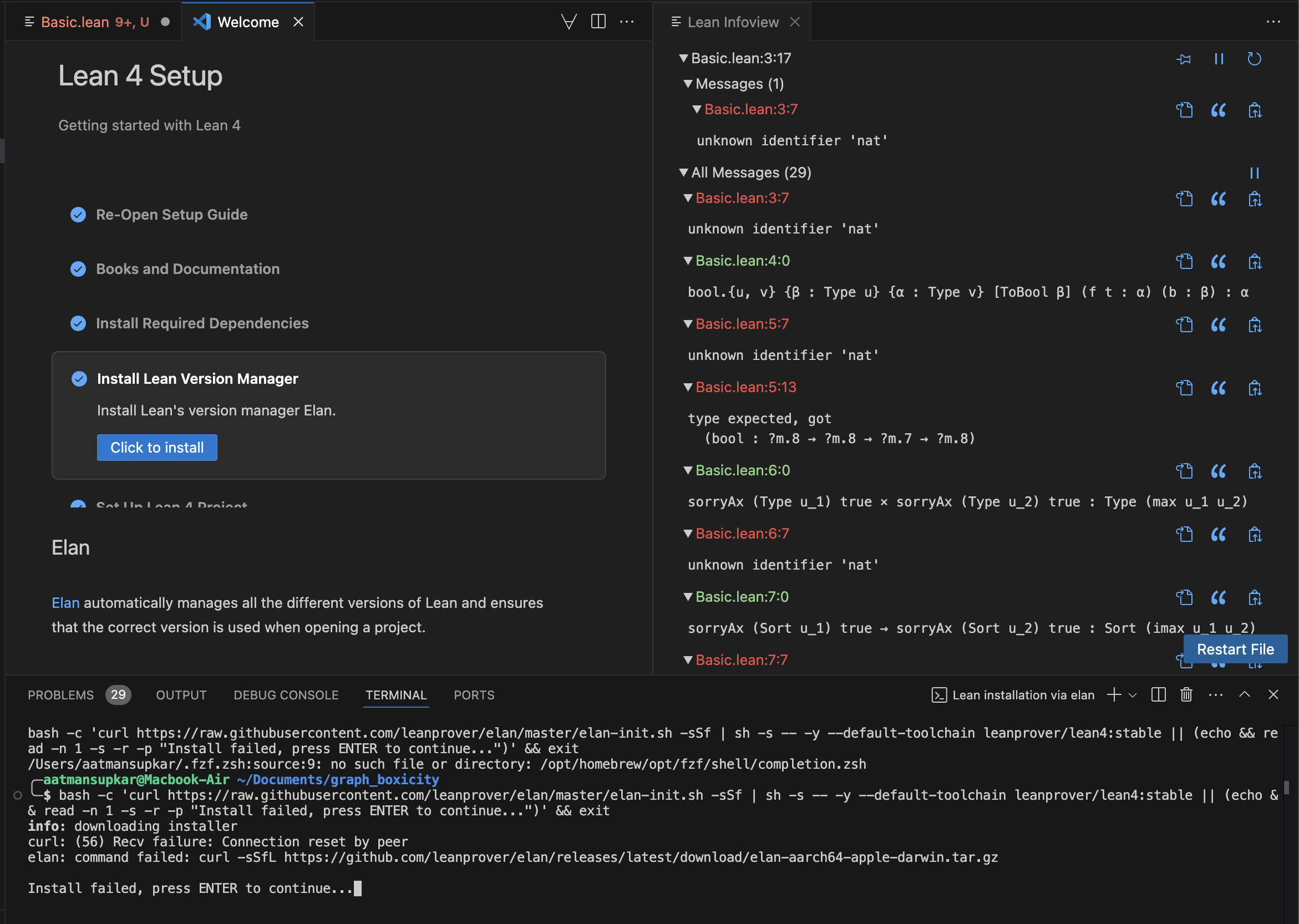Click the terminal vertical scrollbar thumb

[1287, 788]
